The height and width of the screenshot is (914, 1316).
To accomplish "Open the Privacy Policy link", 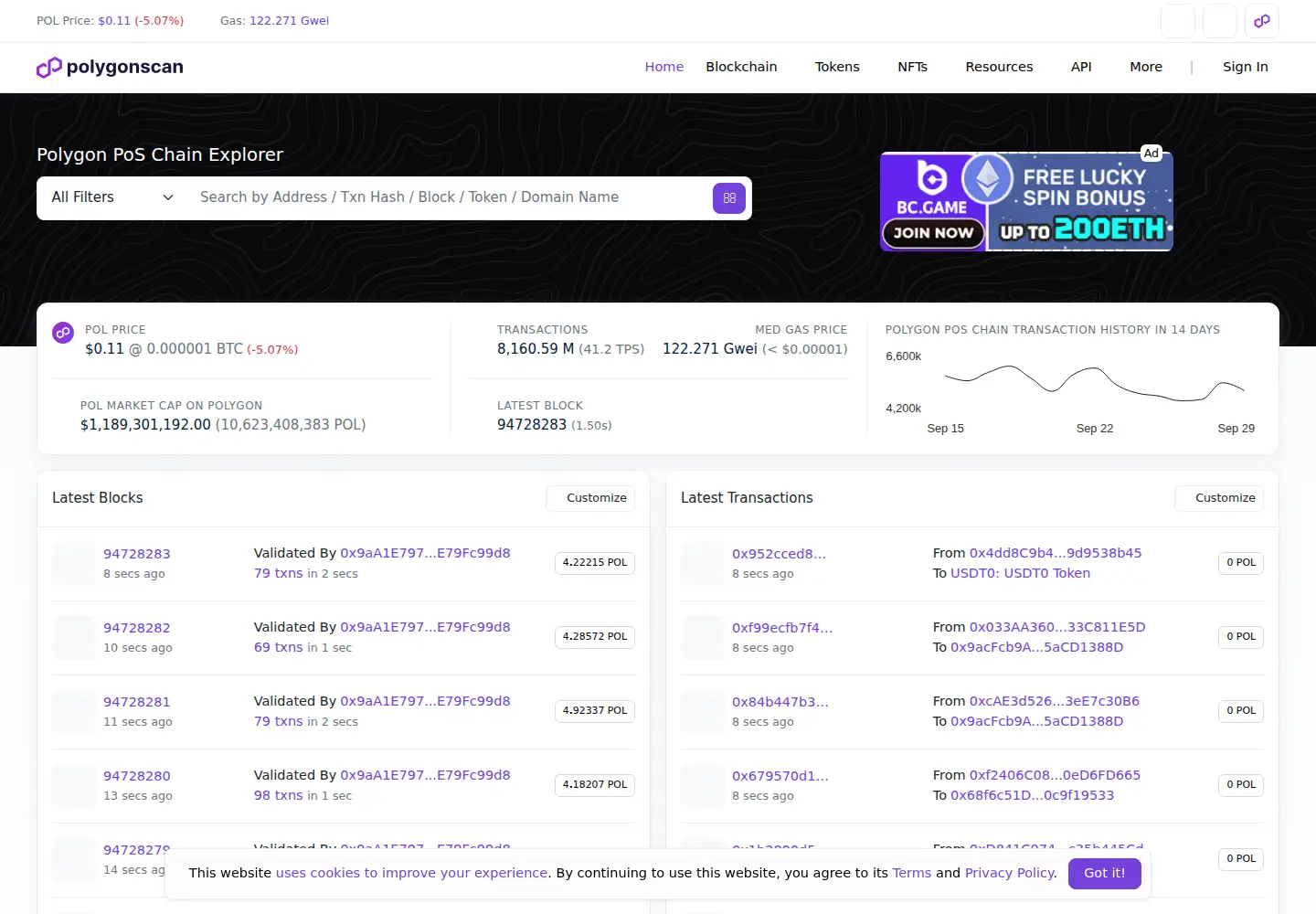I will 1009,873.
